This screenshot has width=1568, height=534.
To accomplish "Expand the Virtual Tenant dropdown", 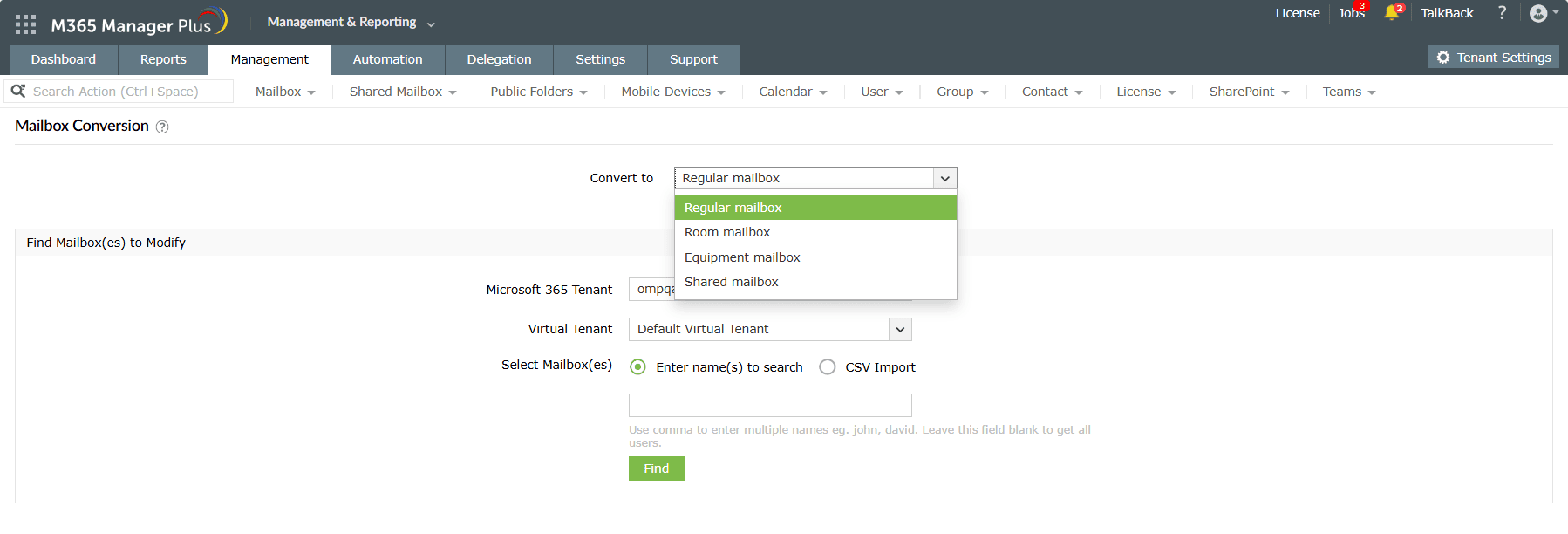I will 900,329.
